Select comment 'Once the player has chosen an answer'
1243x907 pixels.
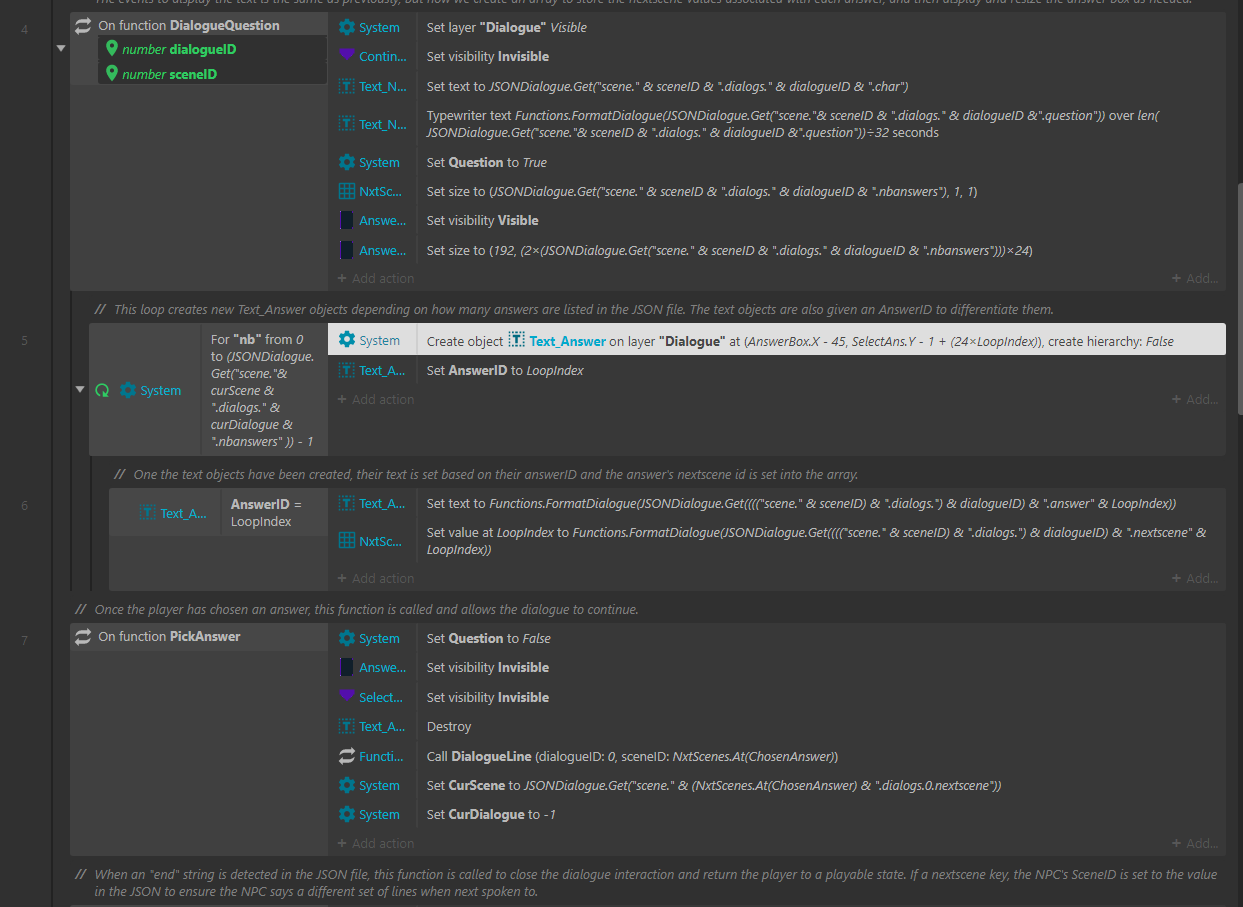pyautogui.click(x=357, y=609)
